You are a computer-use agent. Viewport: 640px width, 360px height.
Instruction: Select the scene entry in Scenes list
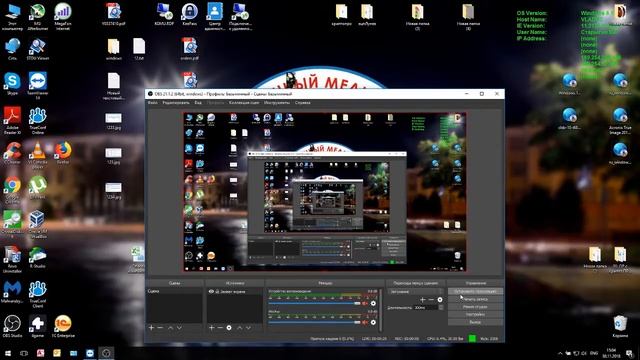coord(174,291)
